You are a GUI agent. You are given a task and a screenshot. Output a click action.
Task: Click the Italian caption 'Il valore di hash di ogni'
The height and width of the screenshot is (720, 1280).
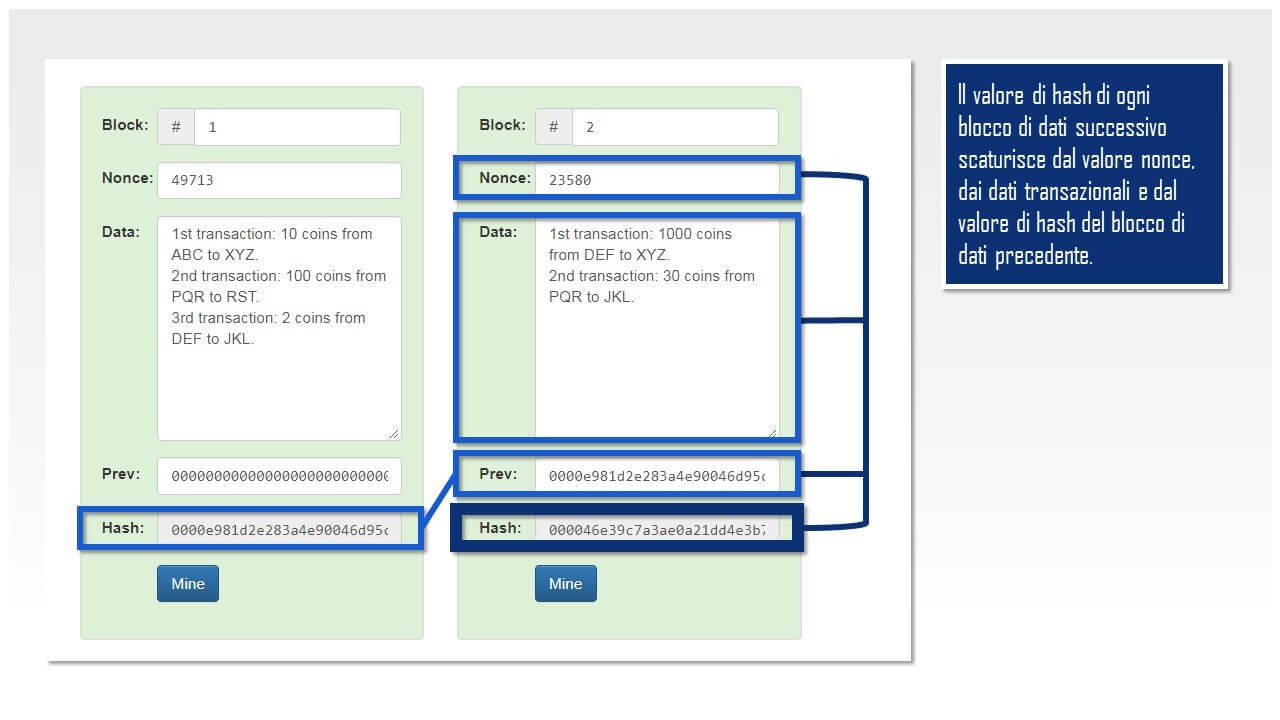click(1054, 95)
